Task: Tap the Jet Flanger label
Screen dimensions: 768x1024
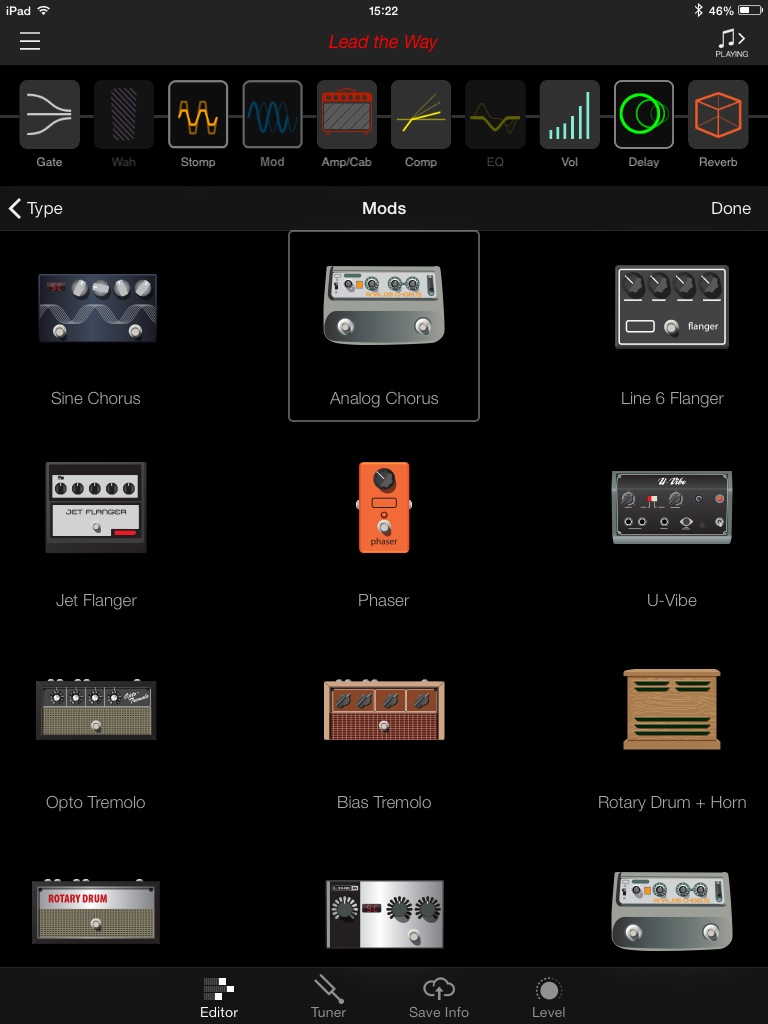Action: tap(96, 600)
